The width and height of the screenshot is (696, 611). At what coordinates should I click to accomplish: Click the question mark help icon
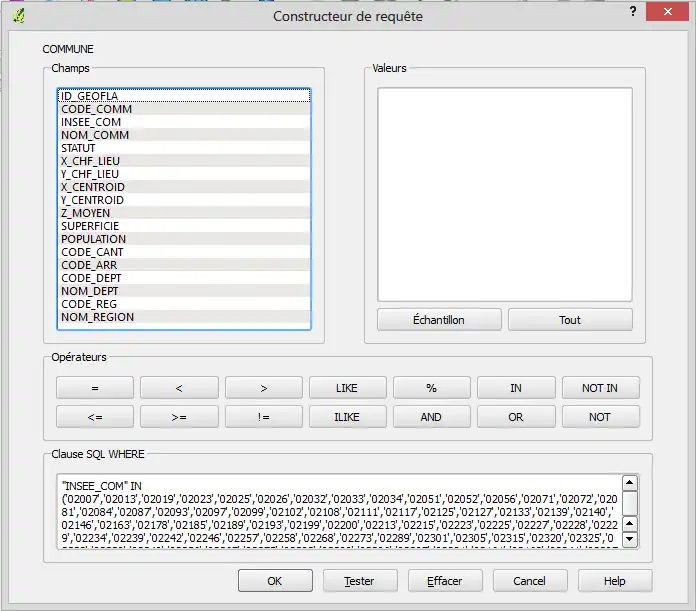633,11
